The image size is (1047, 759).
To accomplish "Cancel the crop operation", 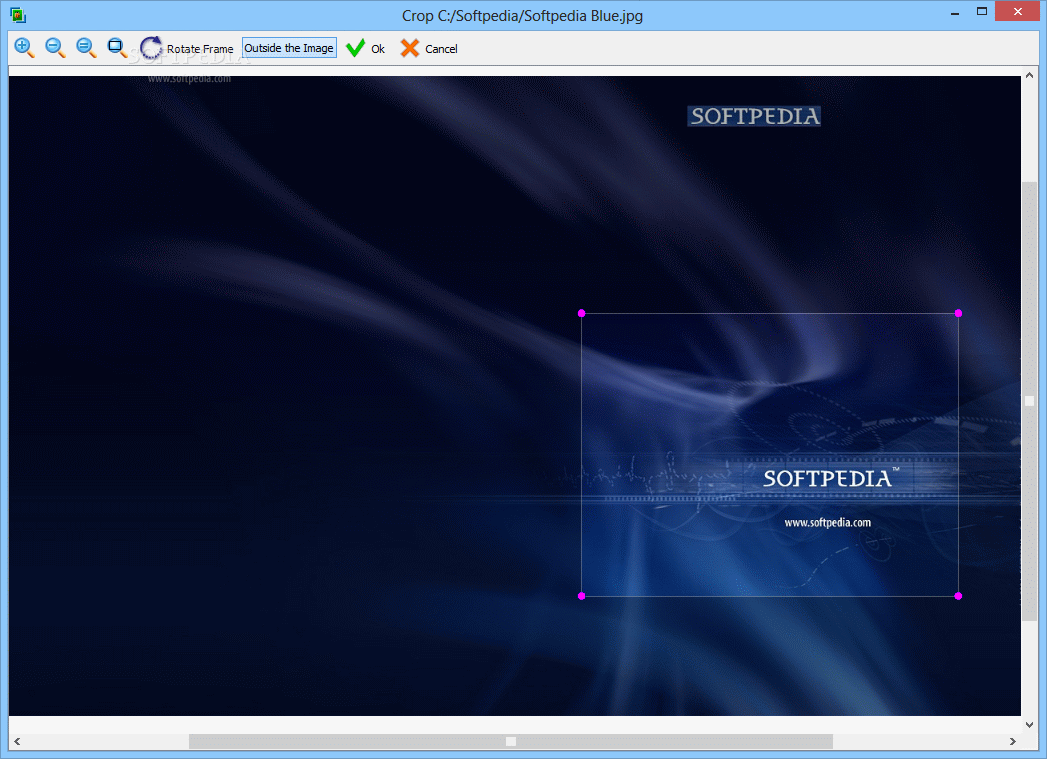I will (429, 48).
